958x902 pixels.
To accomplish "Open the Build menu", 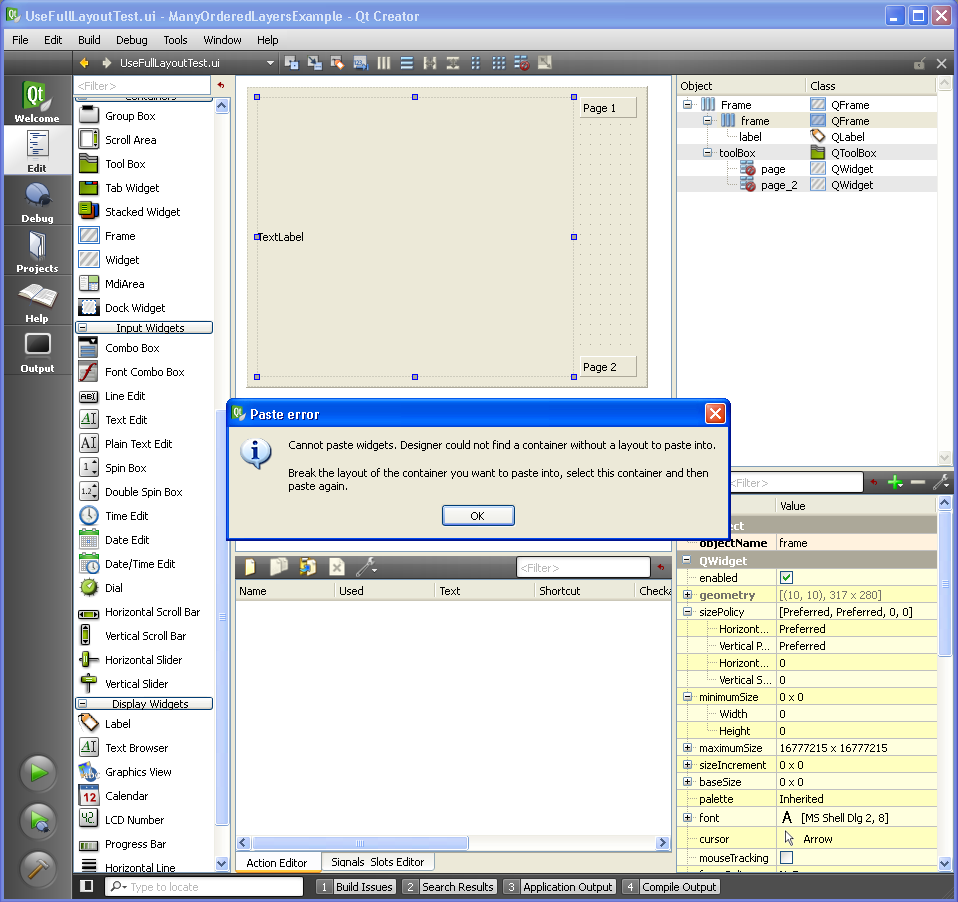I will tap(89, 40).
